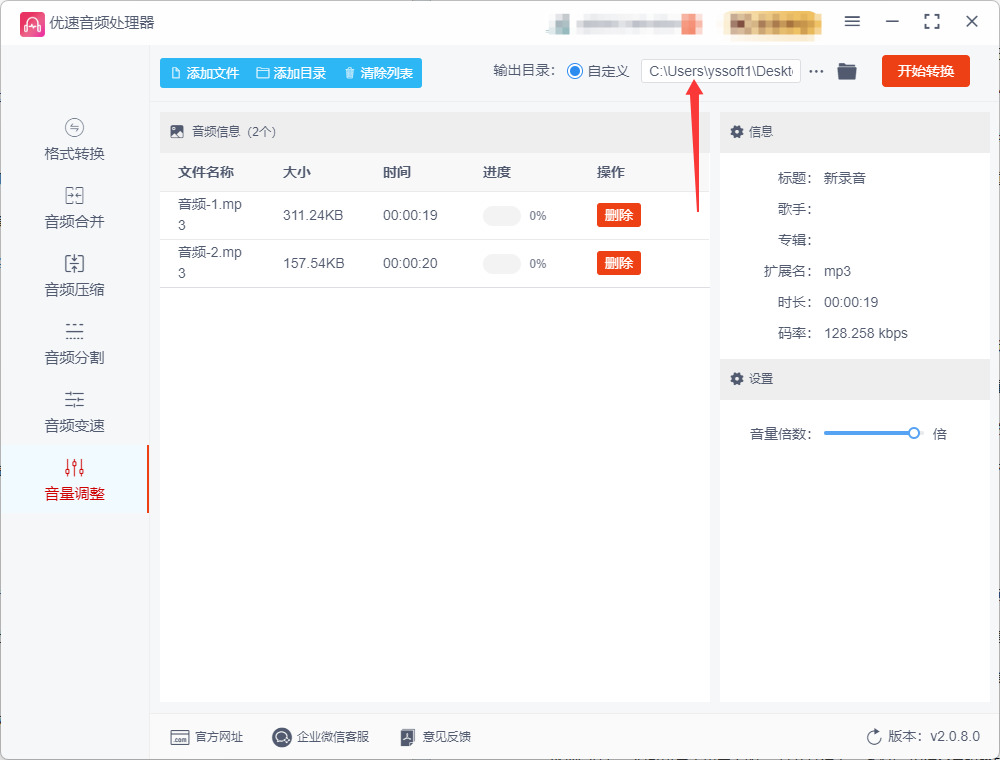The image size is (1000, 760).
Task: Click the 信息 panel gear icon
Action: [x=737, y=131]
